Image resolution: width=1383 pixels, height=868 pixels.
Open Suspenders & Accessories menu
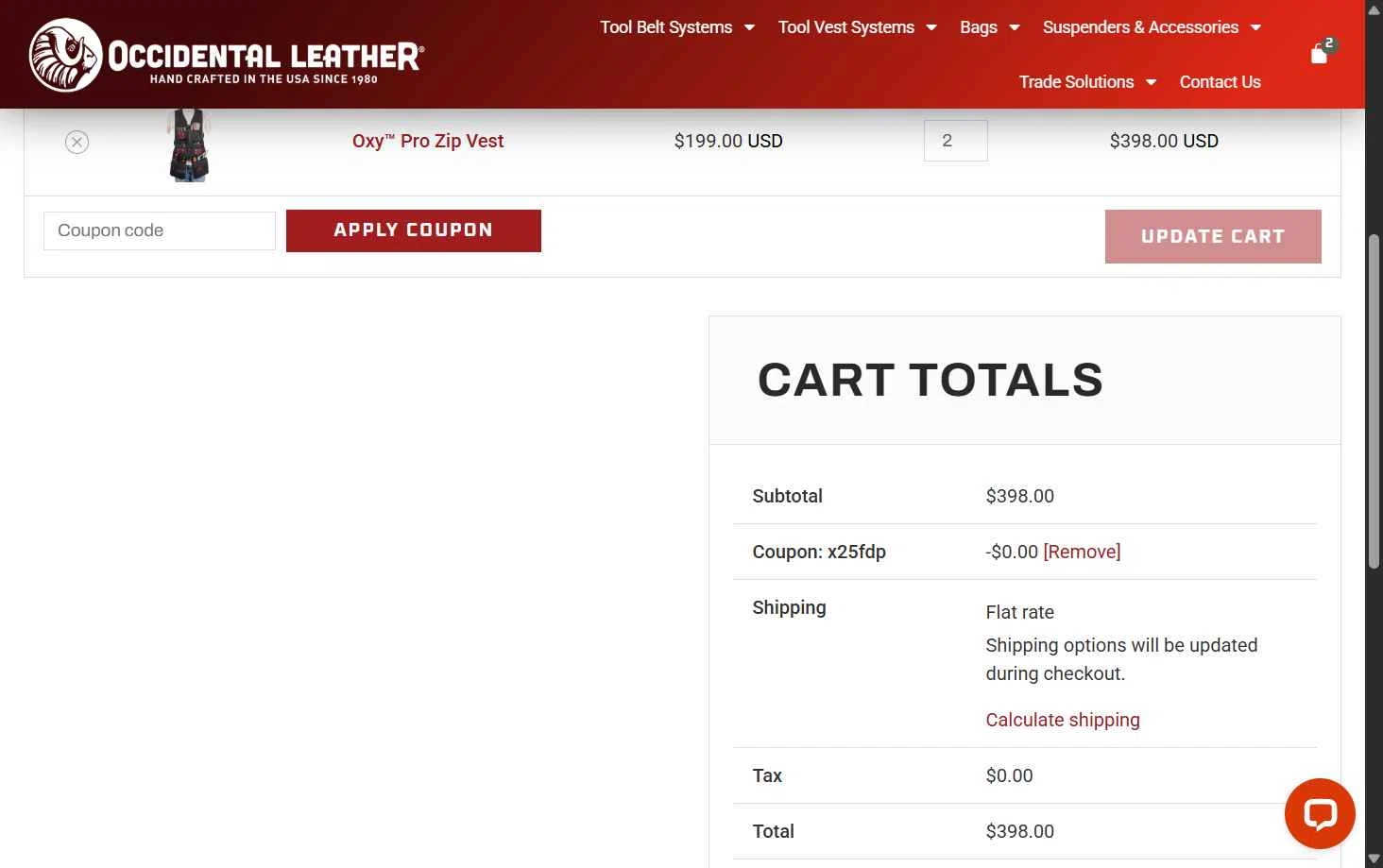click(x=1140, y=27)
